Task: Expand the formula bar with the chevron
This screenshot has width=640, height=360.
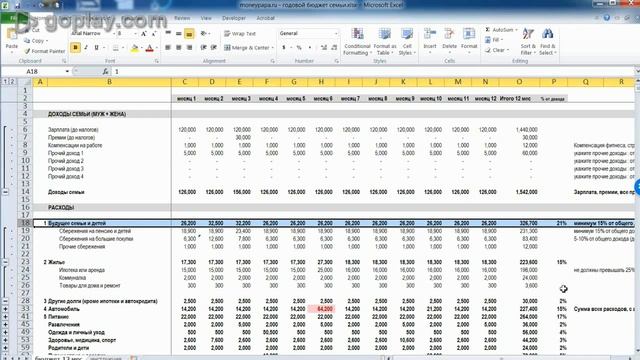Action: 637,71
